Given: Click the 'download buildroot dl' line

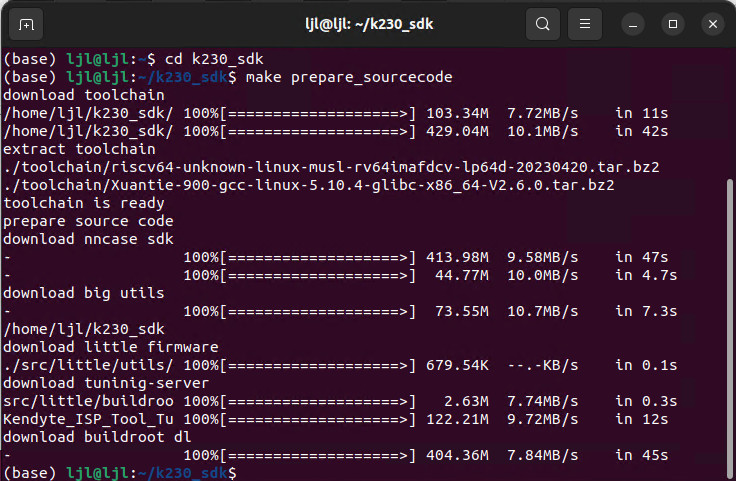Looking at the screenshot, I should [97, 437].
